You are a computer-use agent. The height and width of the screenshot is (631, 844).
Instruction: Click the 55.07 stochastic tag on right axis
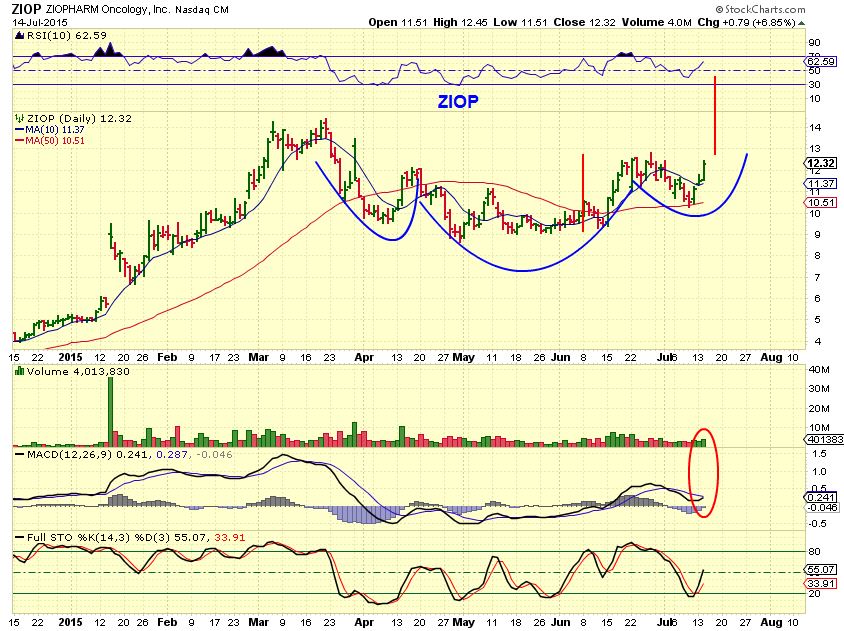(x=821, y=570)
